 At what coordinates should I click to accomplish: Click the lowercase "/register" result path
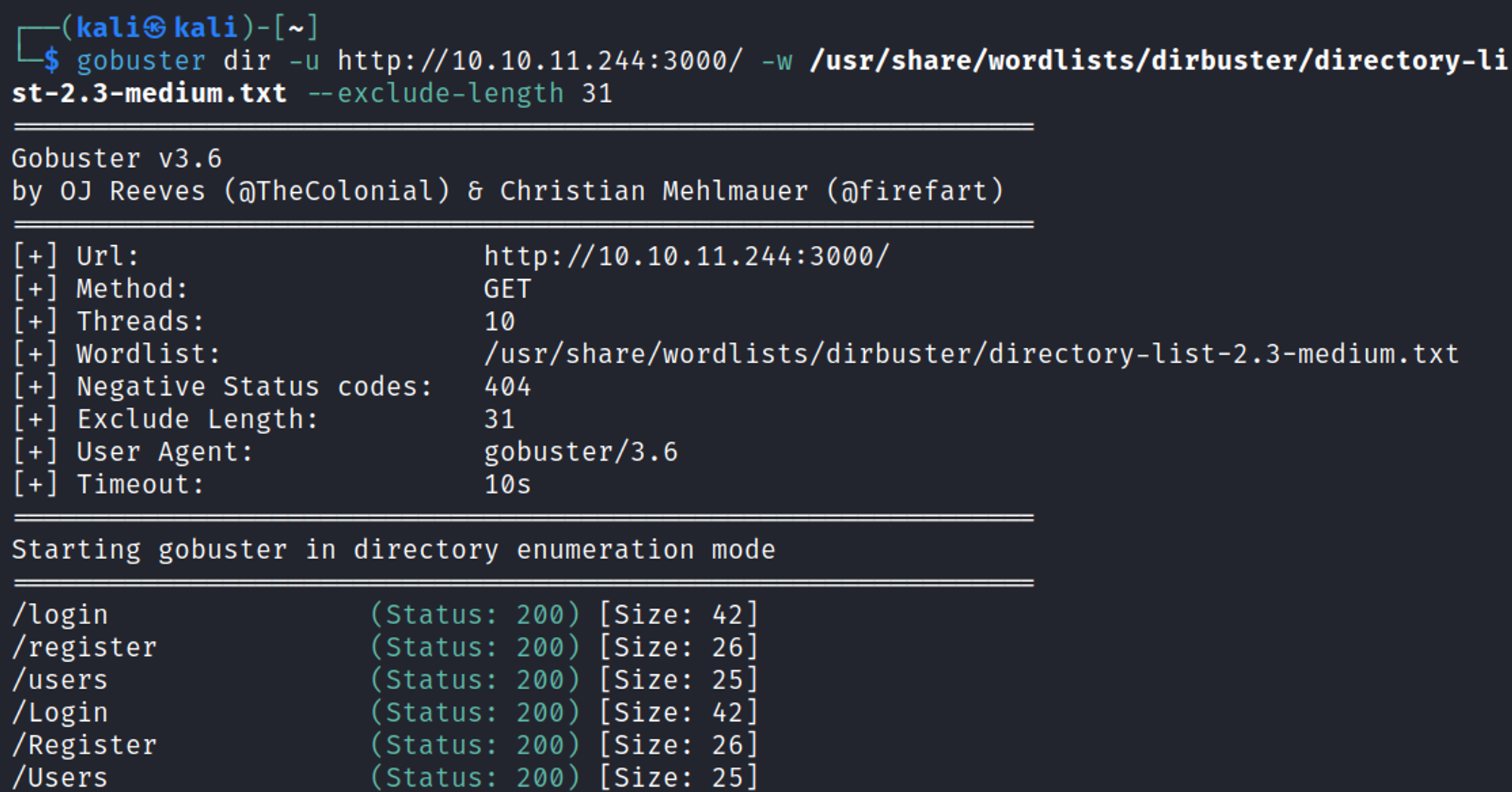coord(85,648)
